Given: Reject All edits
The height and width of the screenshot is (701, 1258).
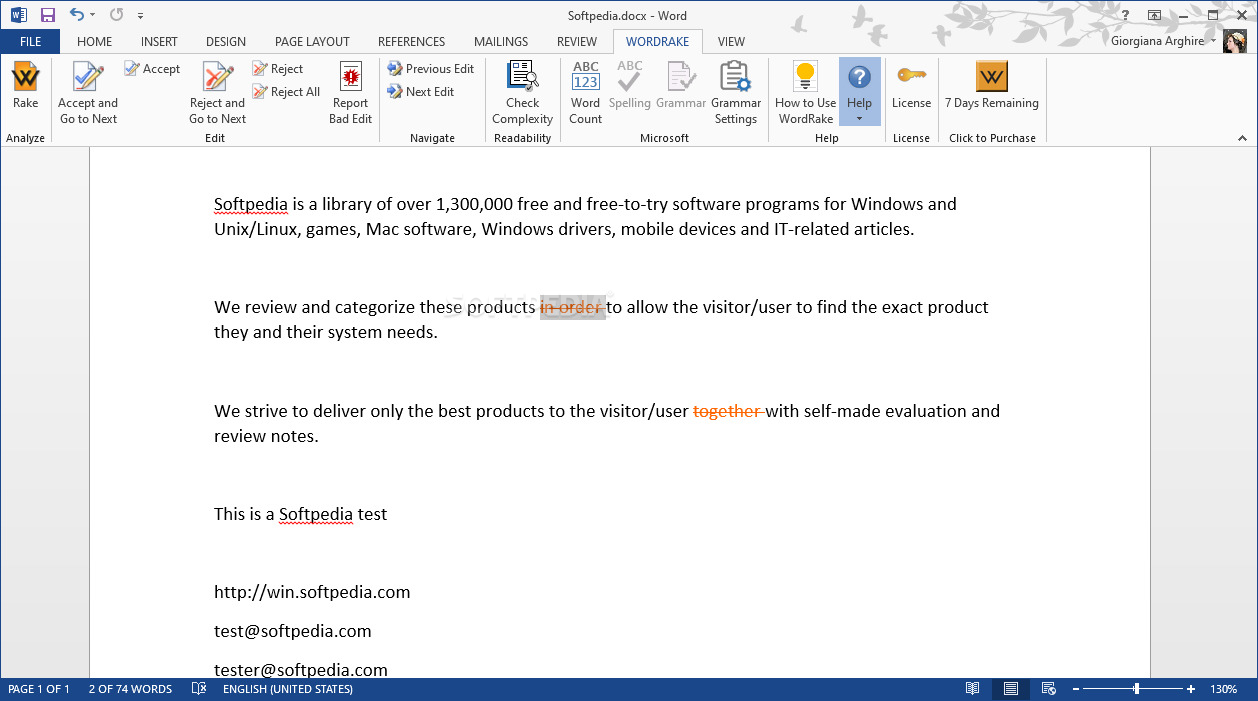Looking at the screenshot, I should [286, 92].
